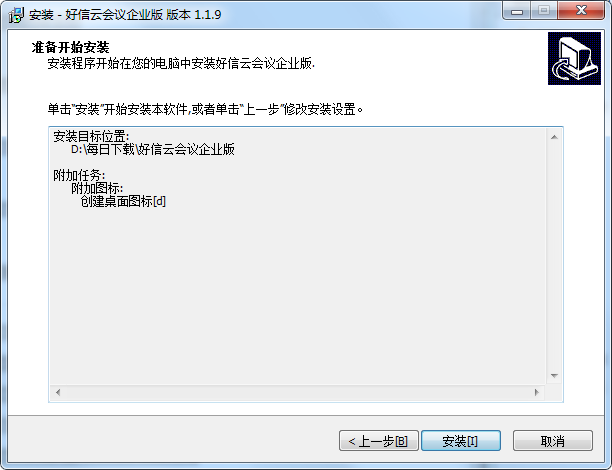Click the 附加图标 line in the summary

tap(97, 188)
